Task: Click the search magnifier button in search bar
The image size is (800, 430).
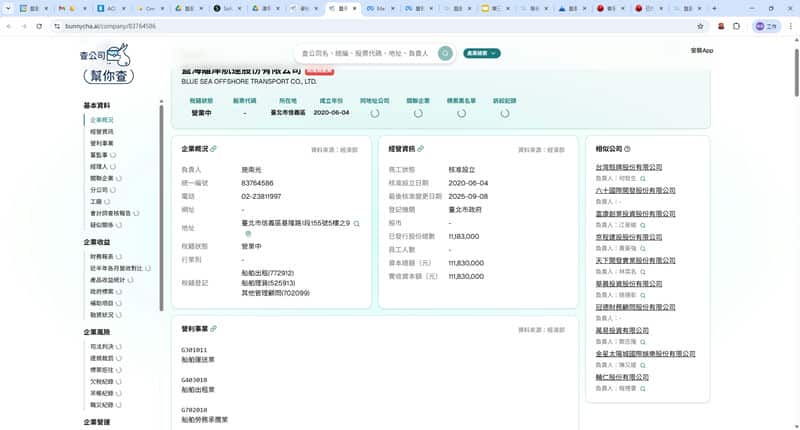Action: [445, 53]
